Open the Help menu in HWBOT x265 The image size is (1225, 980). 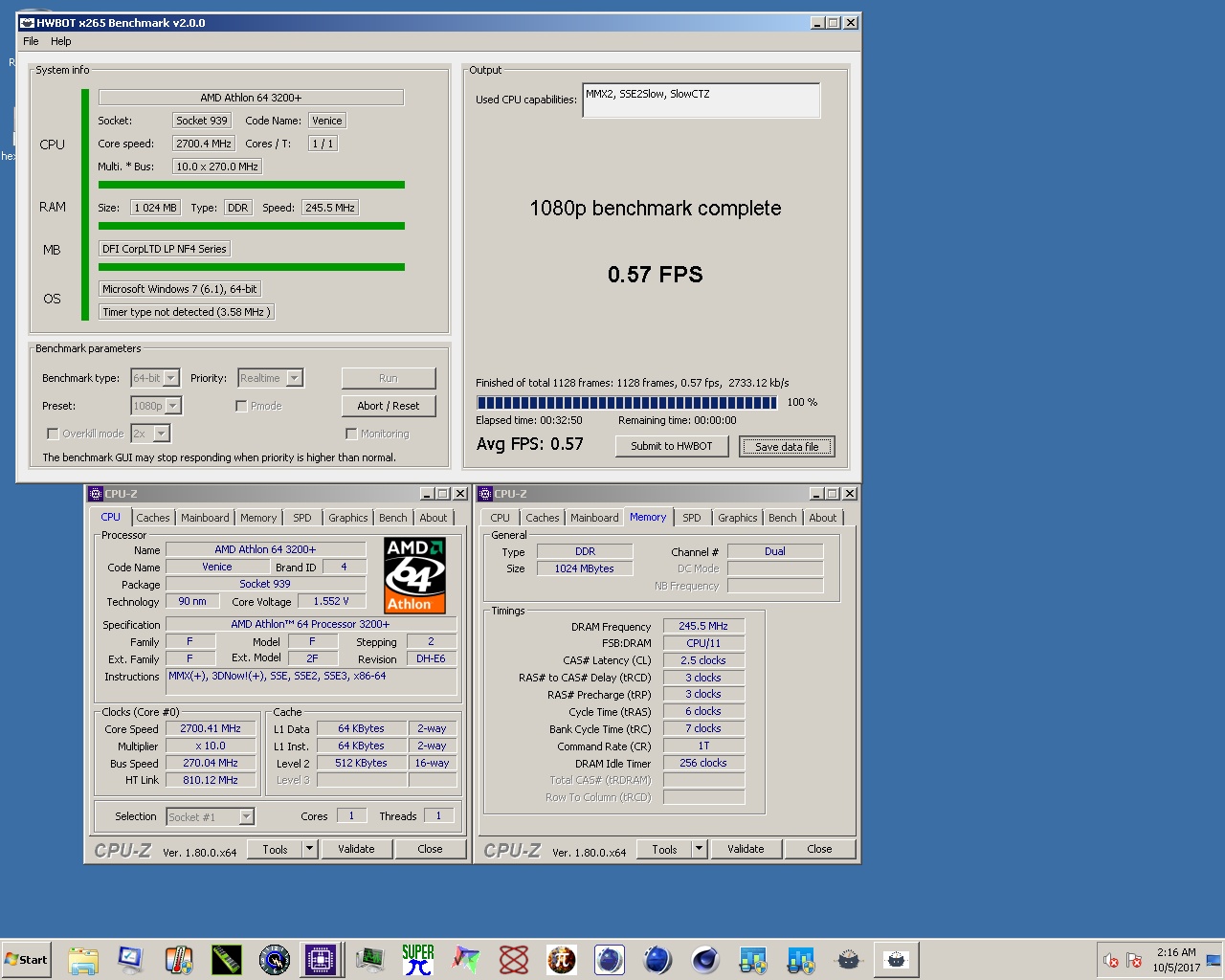pos(61,41)
